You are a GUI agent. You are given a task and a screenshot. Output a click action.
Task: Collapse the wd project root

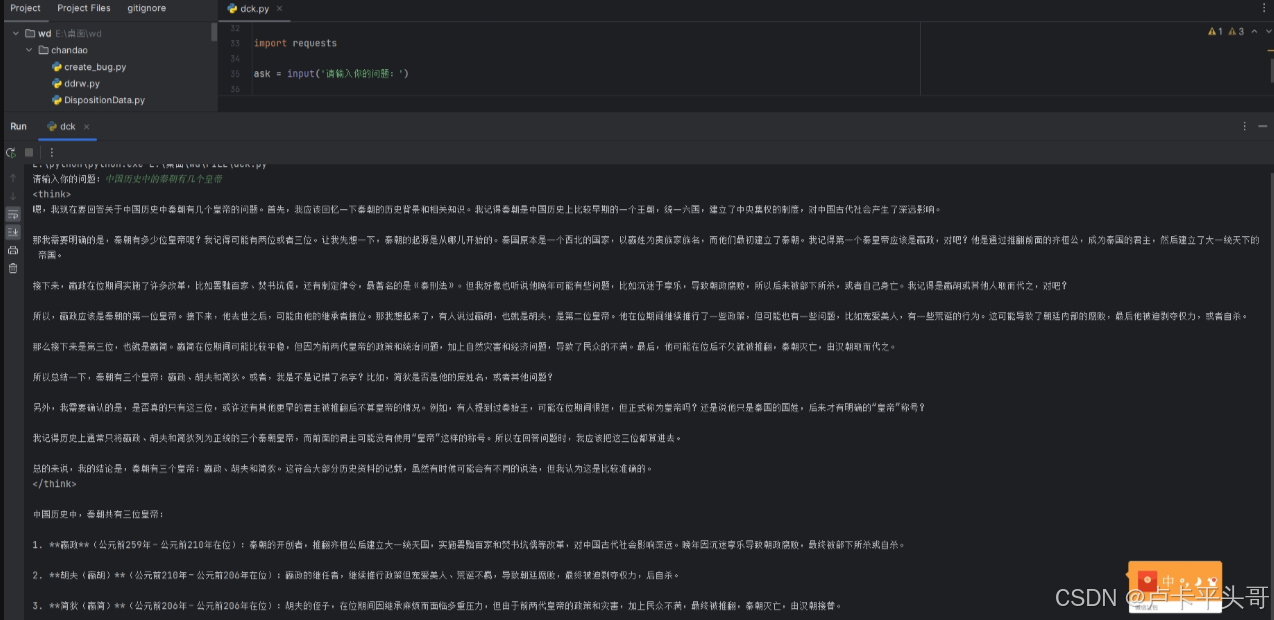16,33
